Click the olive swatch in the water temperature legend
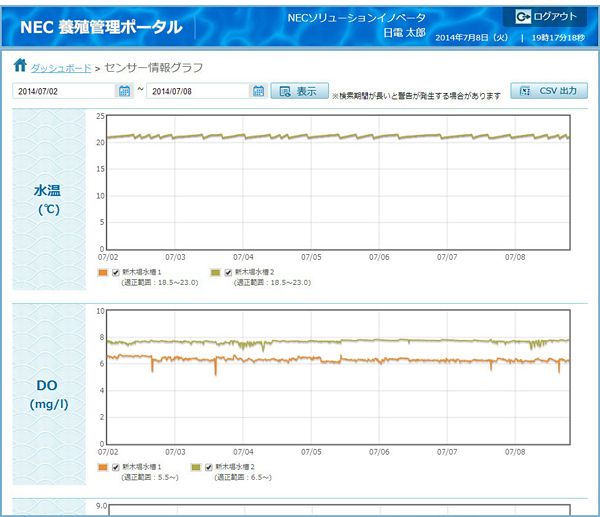This screenshot has height=517, width=600. click(216, 272)
